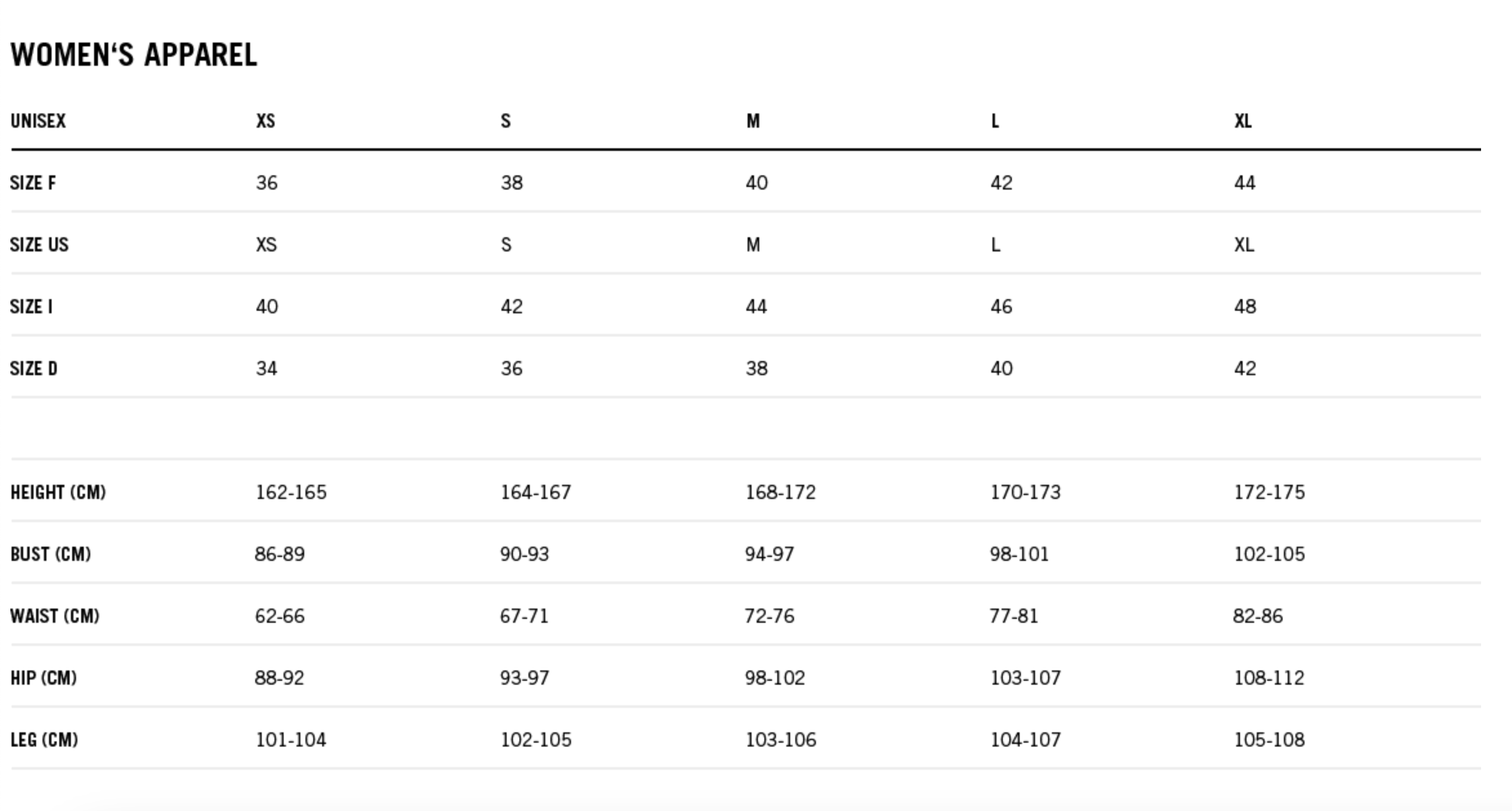The image size is (1512, 811).
Task: Click the SIZE US row label
Action: coord(39,245)
